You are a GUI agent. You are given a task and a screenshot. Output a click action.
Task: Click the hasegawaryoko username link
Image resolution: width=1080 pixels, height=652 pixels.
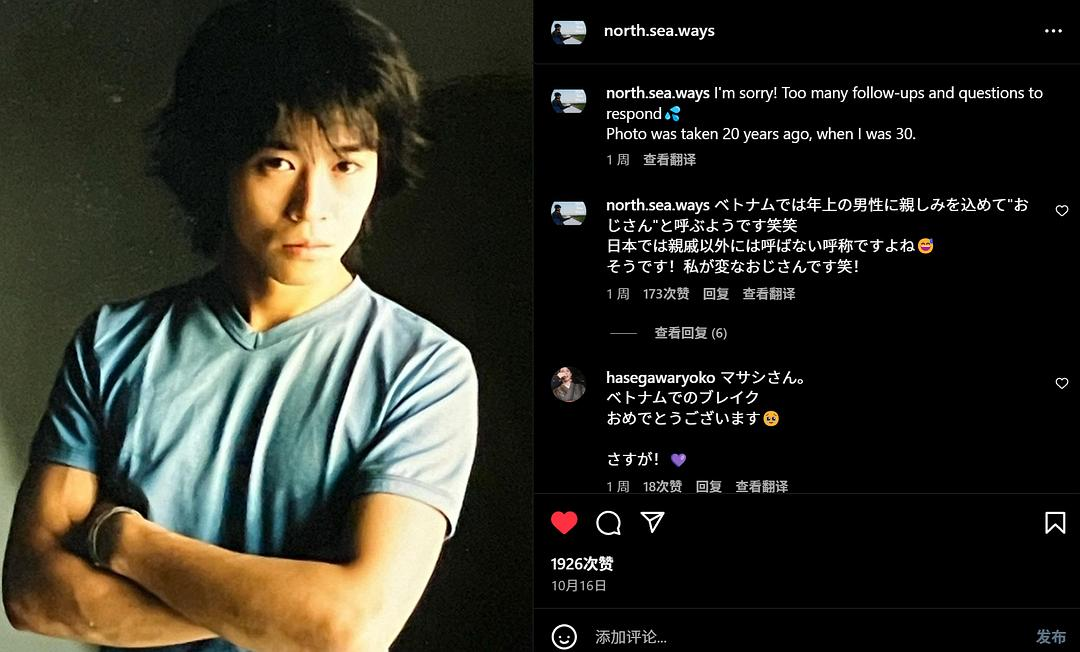(661, 377)
